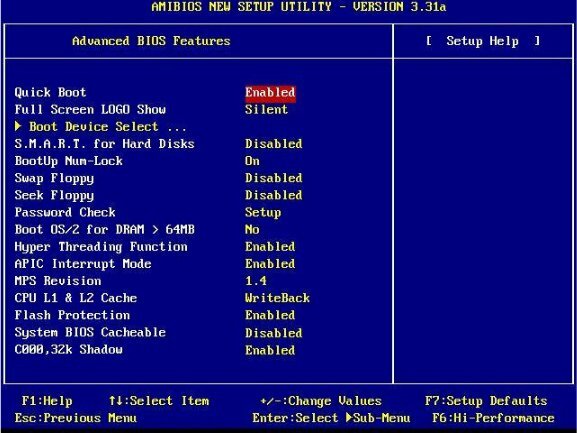The height and width of the screenshot is (433, 577).
Task: Toggle Hyper Threading Function Enabled value
Action: click(270, 246)
